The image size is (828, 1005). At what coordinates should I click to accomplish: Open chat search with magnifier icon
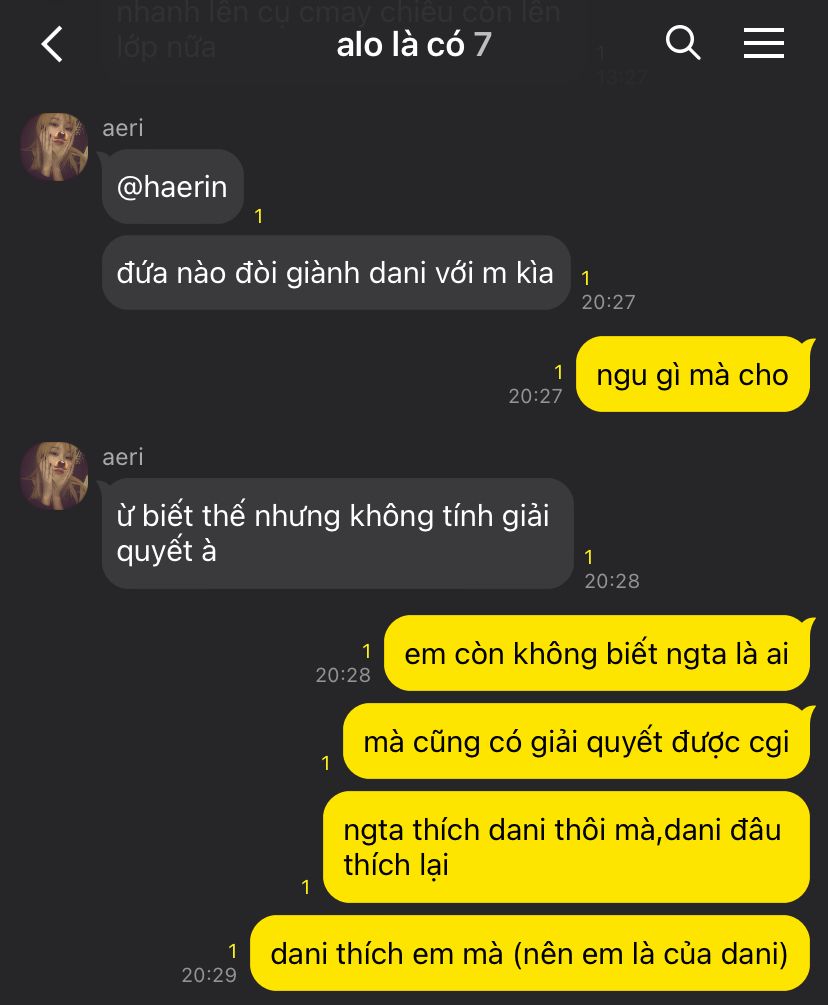coord(683,43)
